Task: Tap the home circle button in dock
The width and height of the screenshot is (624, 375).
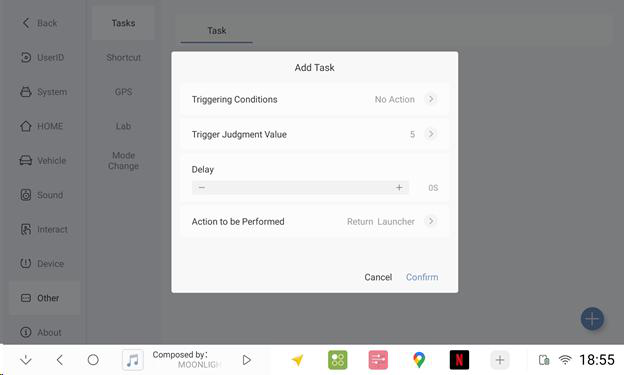Action: [93, 360]
